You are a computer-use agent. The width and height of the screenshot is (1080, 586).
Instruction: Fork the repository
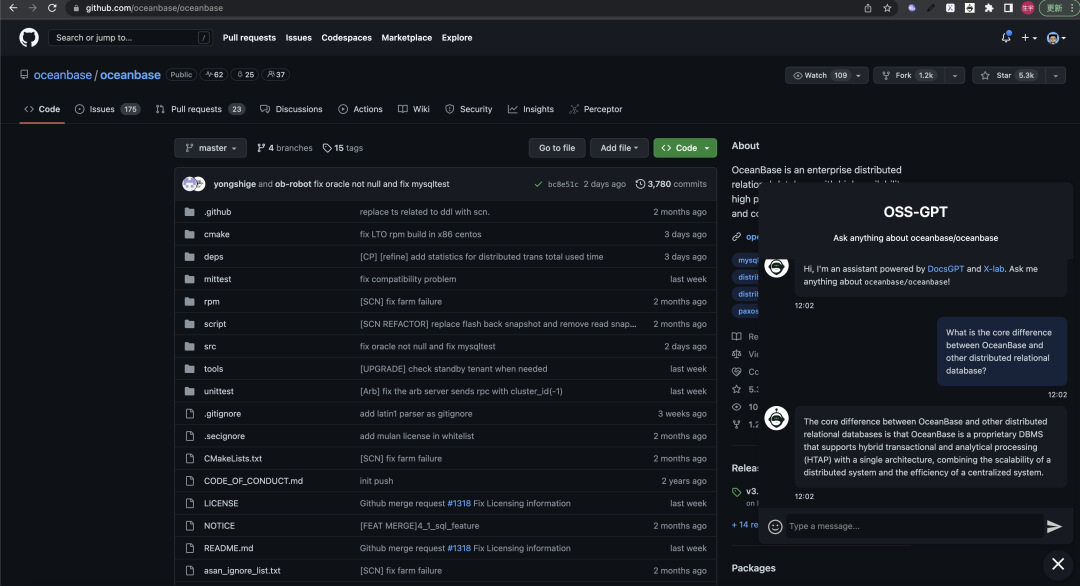click(908, 75)
